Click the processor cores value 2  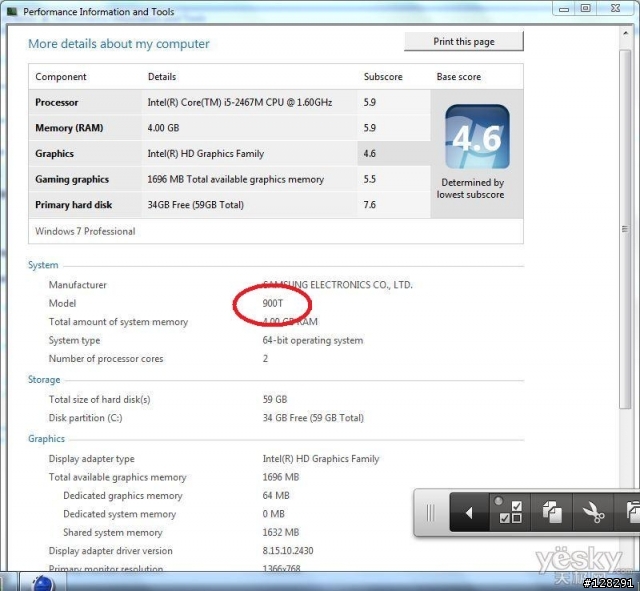tap(265, 359)
